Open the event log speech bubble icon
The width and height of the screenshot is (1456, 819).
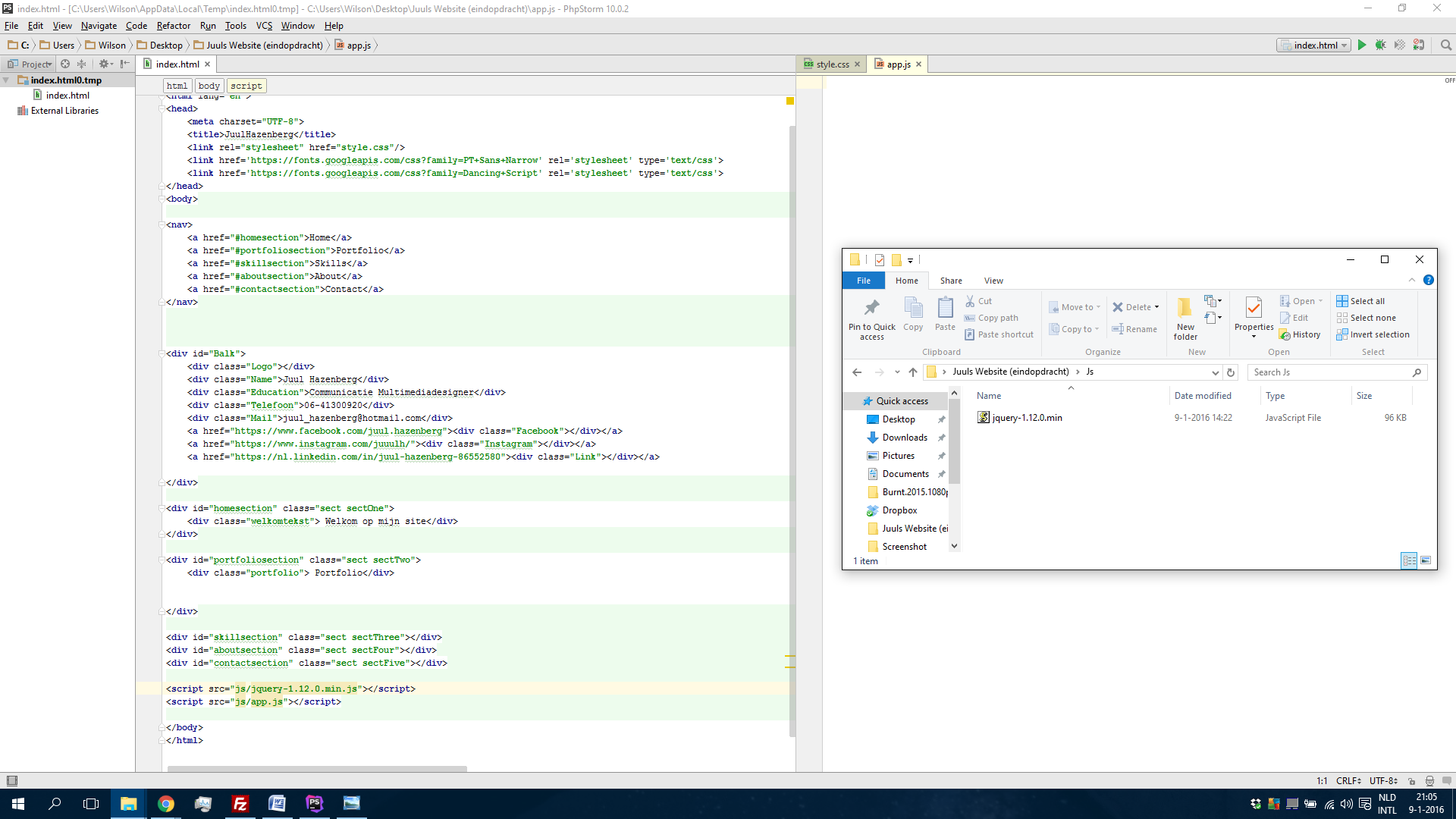[x=1447, y=780]
